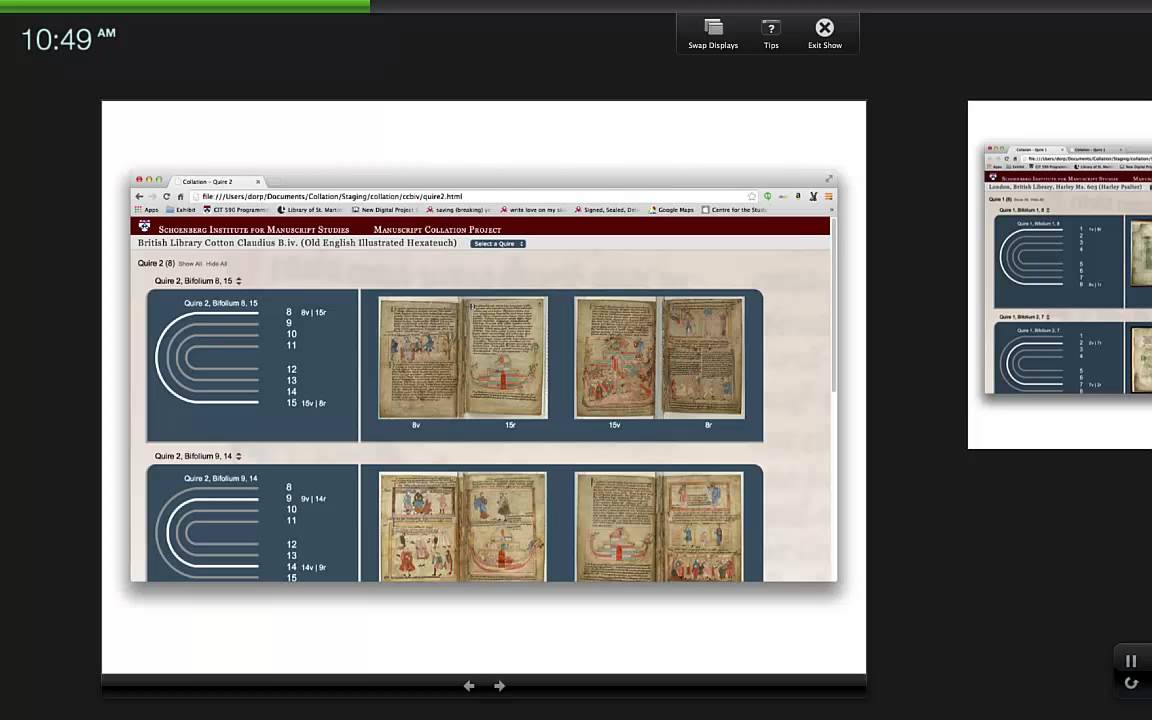Pause the presentation timer
This screenshot has width=1152, height=720.
pyautogui.click(x=1131, y=661)
